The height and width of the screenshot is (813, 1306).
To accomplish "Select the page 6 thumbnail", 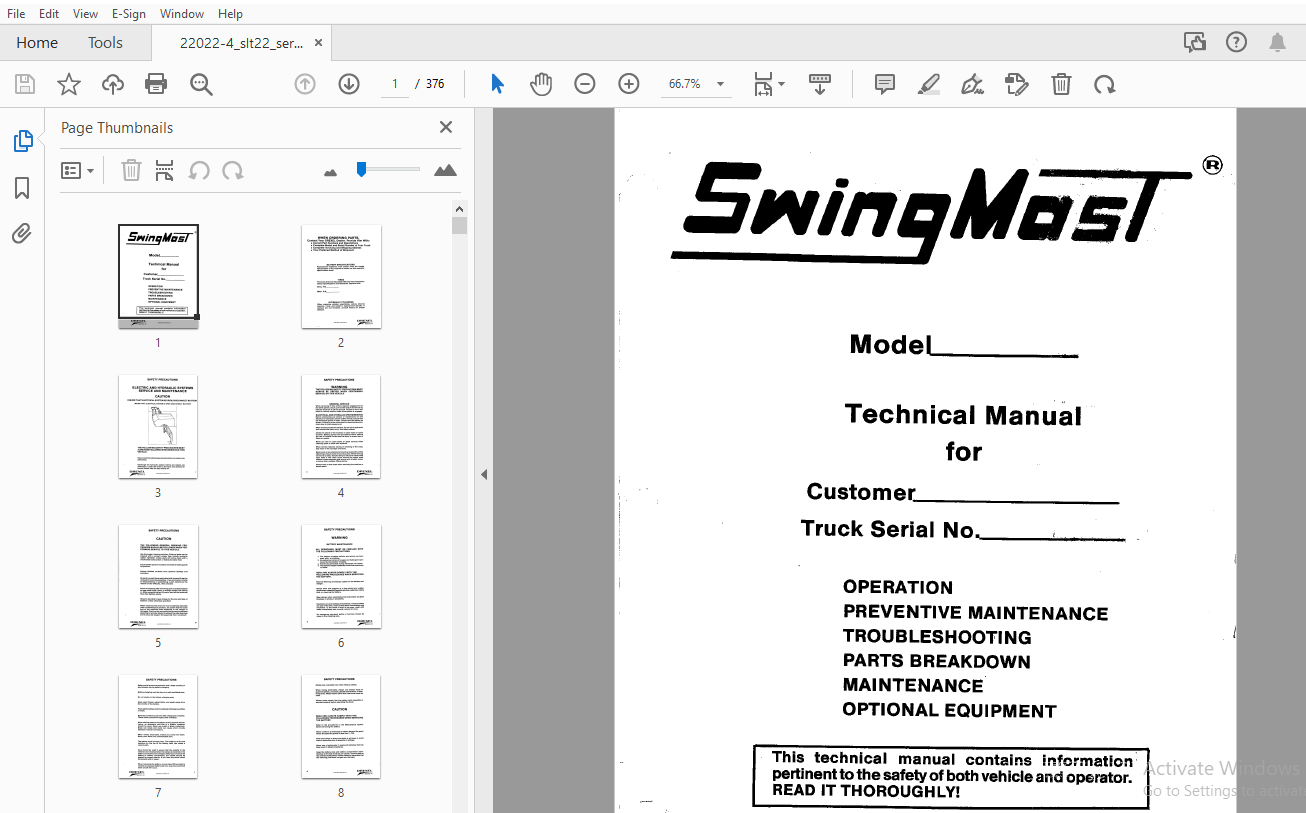I will (341, 576).
